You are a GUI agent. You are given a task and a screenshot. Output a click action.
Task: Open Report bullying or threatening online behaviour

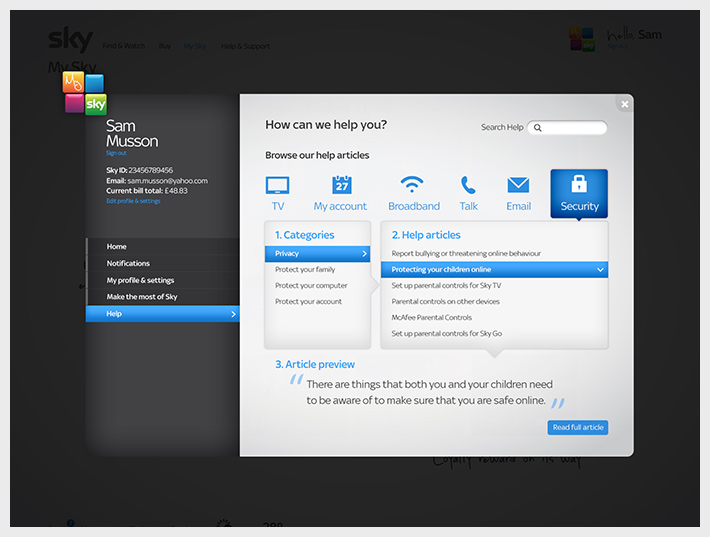click(466, 254)
